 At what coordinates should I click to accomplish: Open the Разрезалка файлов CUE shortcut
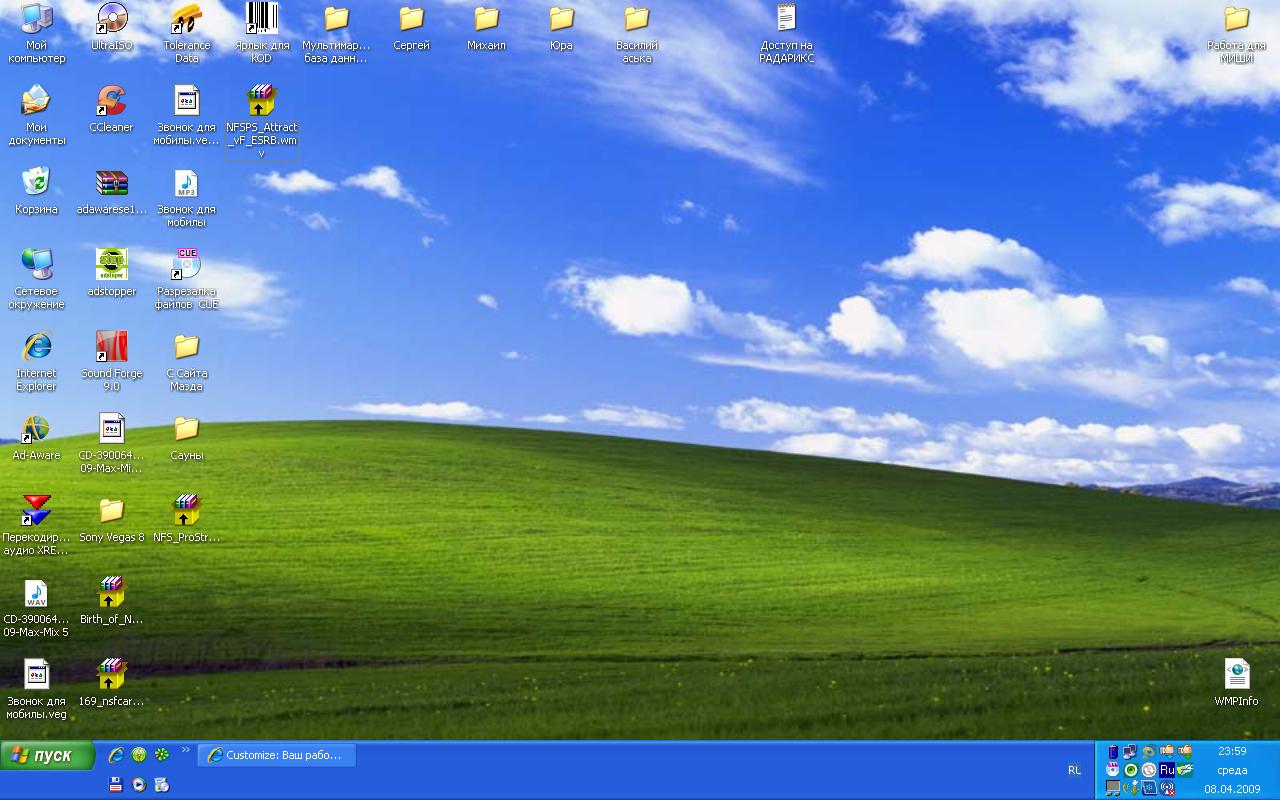pos(187,279)
